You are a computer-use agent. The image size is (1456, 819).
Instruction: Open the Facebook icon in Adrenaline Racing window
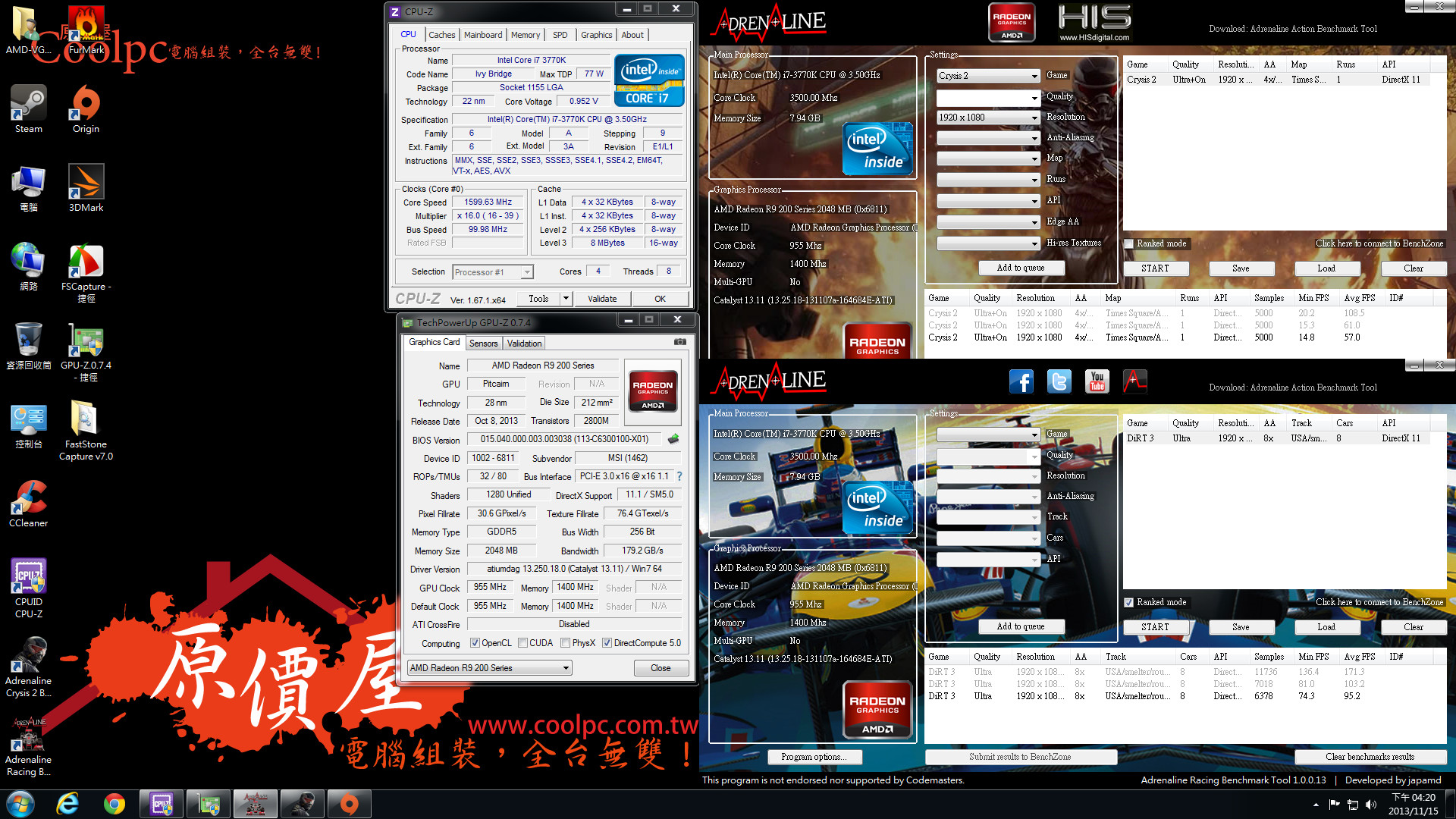[x=1021, y=381]
